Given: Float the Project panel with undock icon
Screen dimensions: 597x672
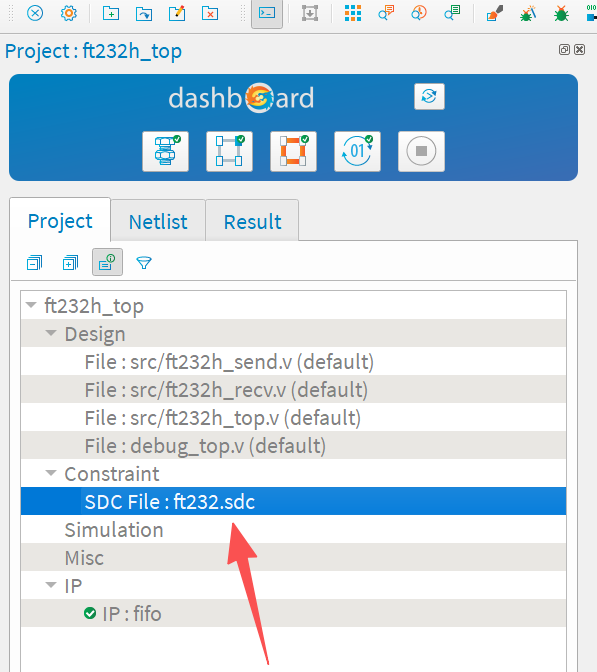Looking at the screenshot, I should [564, 50].
